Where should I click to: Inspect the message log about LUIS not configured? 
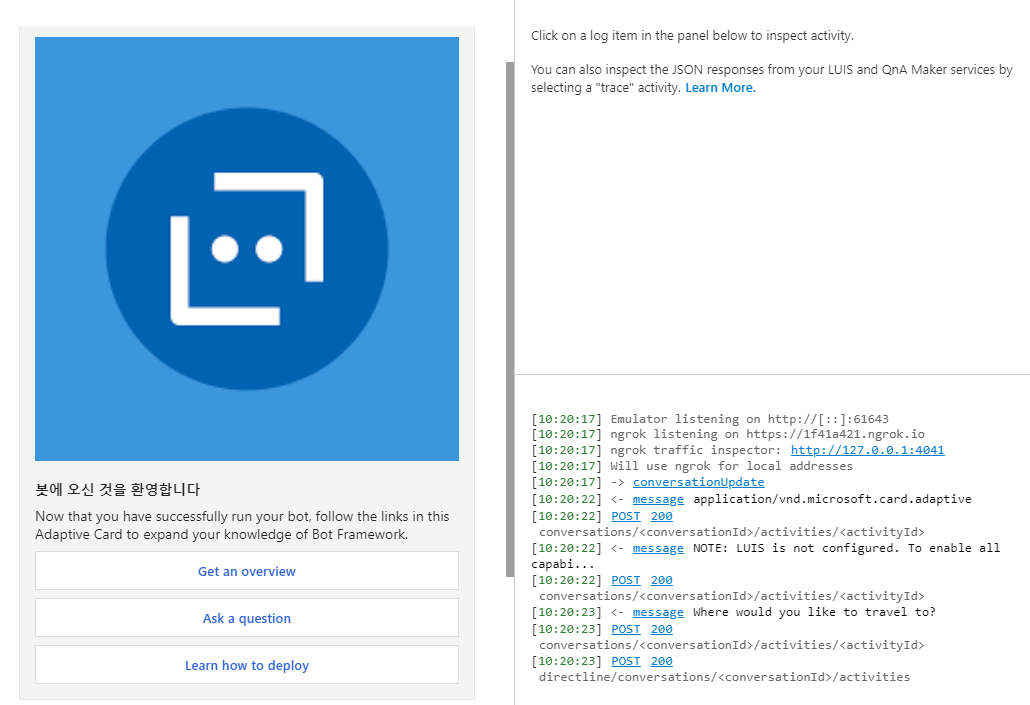click(x=658, y=549)
